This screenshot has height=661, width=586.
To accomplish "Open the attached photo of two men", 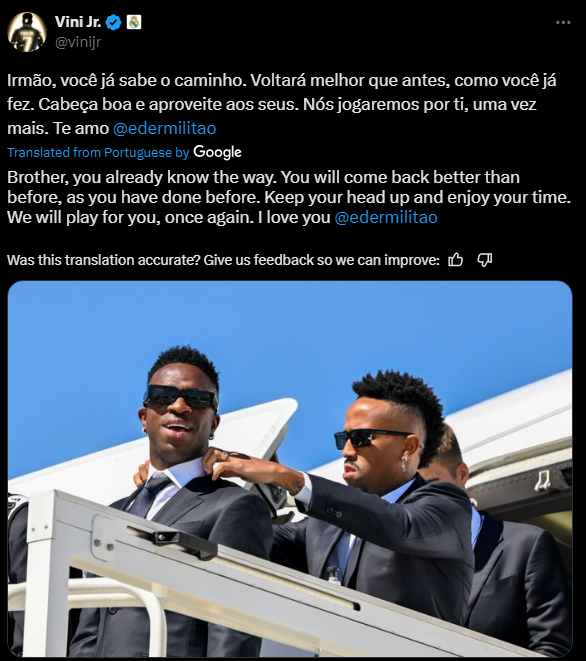I will point(290,469).
